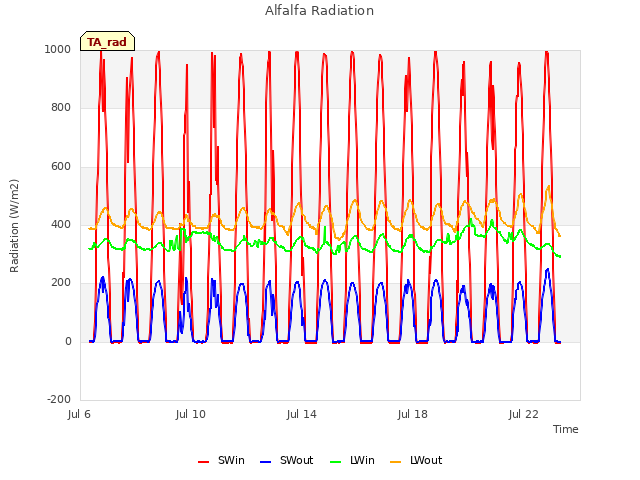This screenshot has height=480, width=640.
Task: Click the -200 y-axis tick label
Action: click(59, 399)
